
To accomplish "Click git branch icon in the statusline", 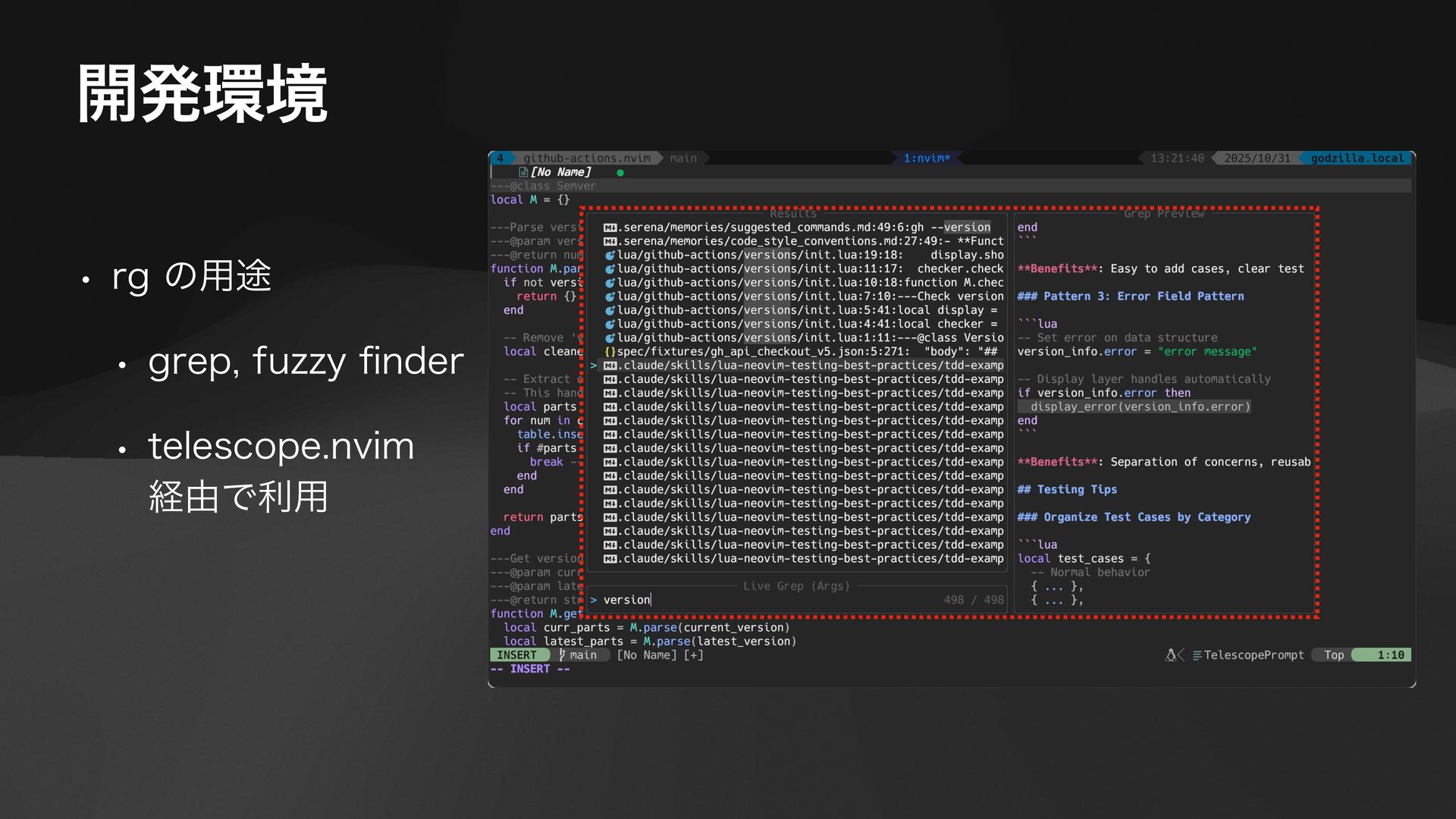I will point(562,655).
